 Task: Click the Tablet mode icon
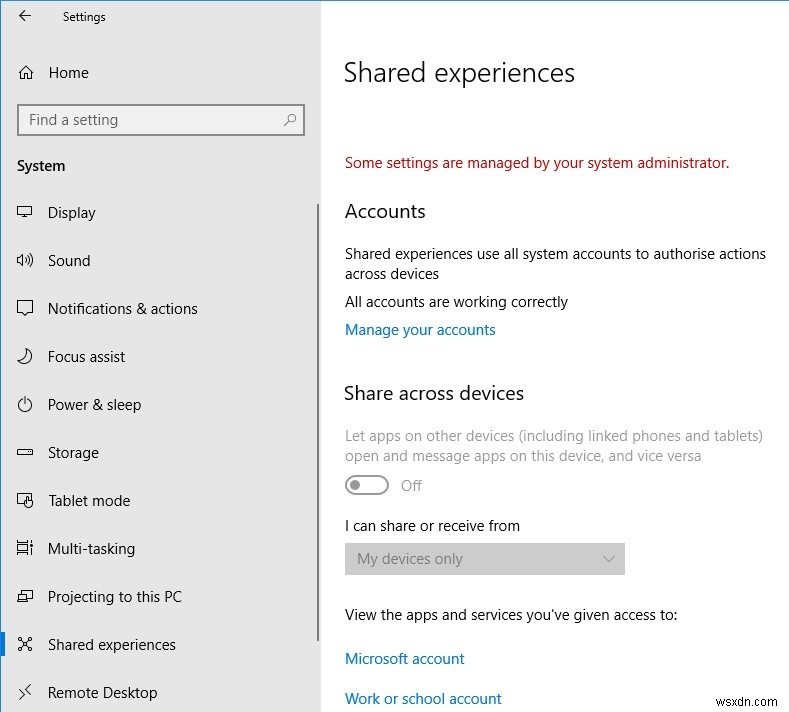pos(26,501)
